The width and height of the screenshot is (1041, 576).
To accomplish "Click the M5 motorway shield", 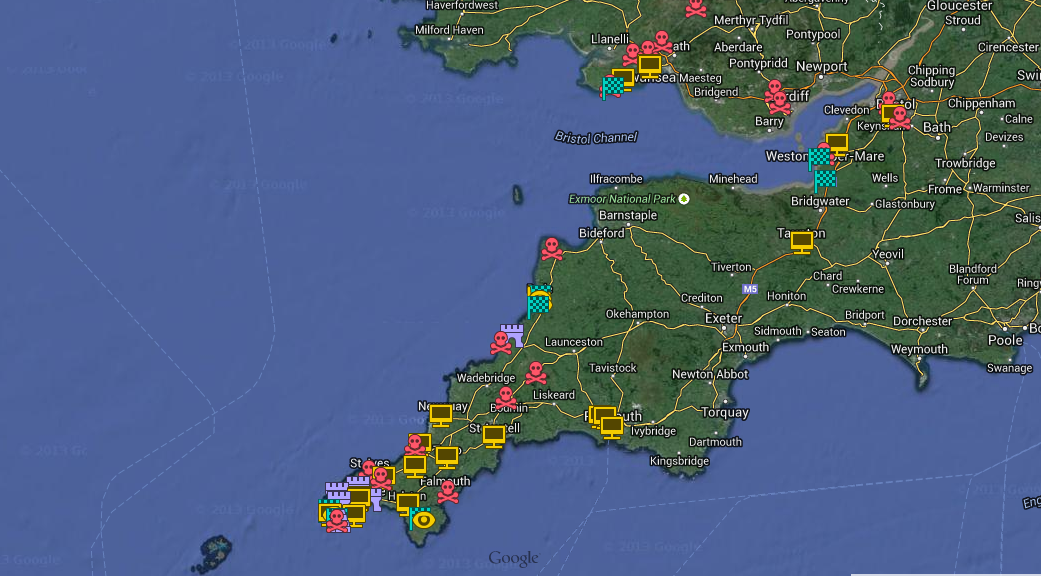I will (x=750, y=289).
